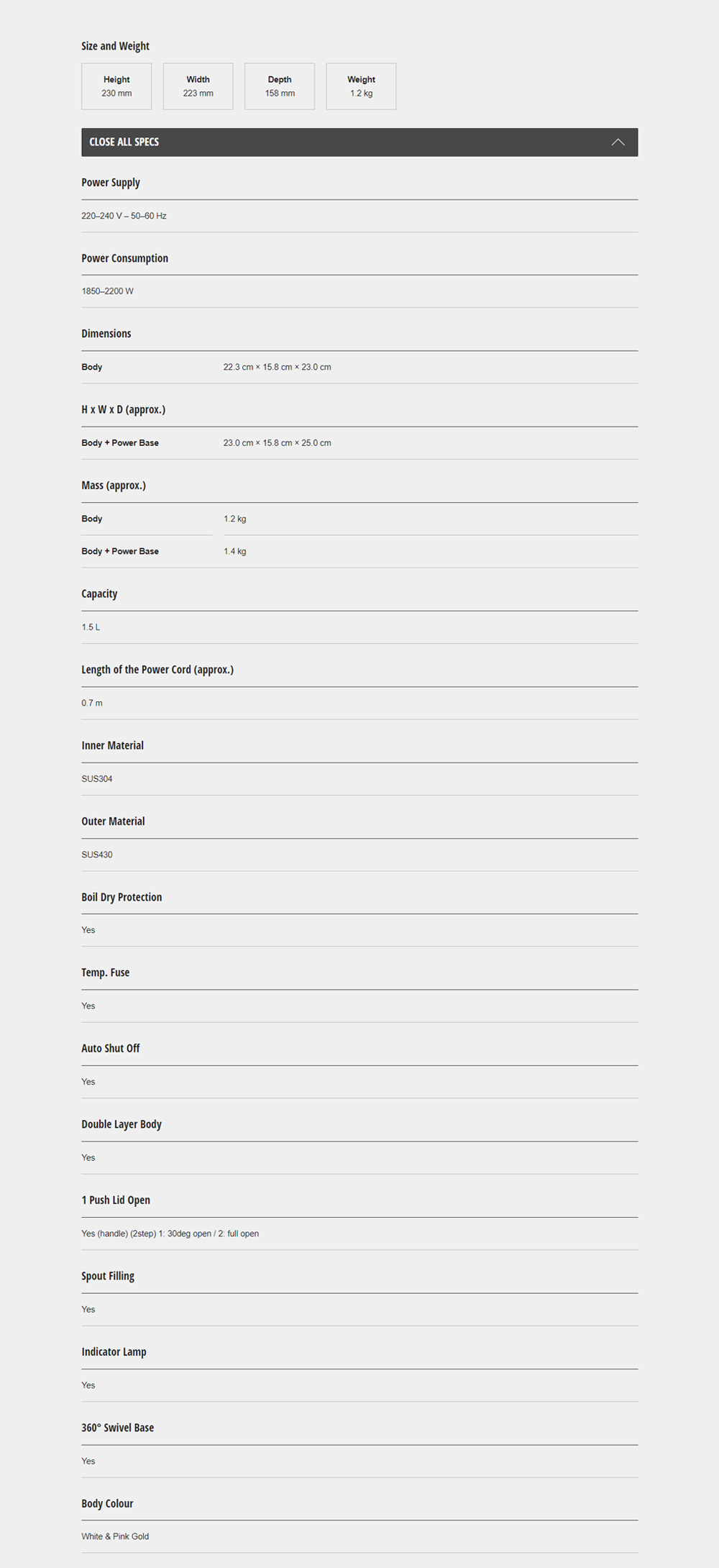The image size is (719, 1568).
Task: Click the Boil Dry Protection heading
Action: [x=122, y=898]
